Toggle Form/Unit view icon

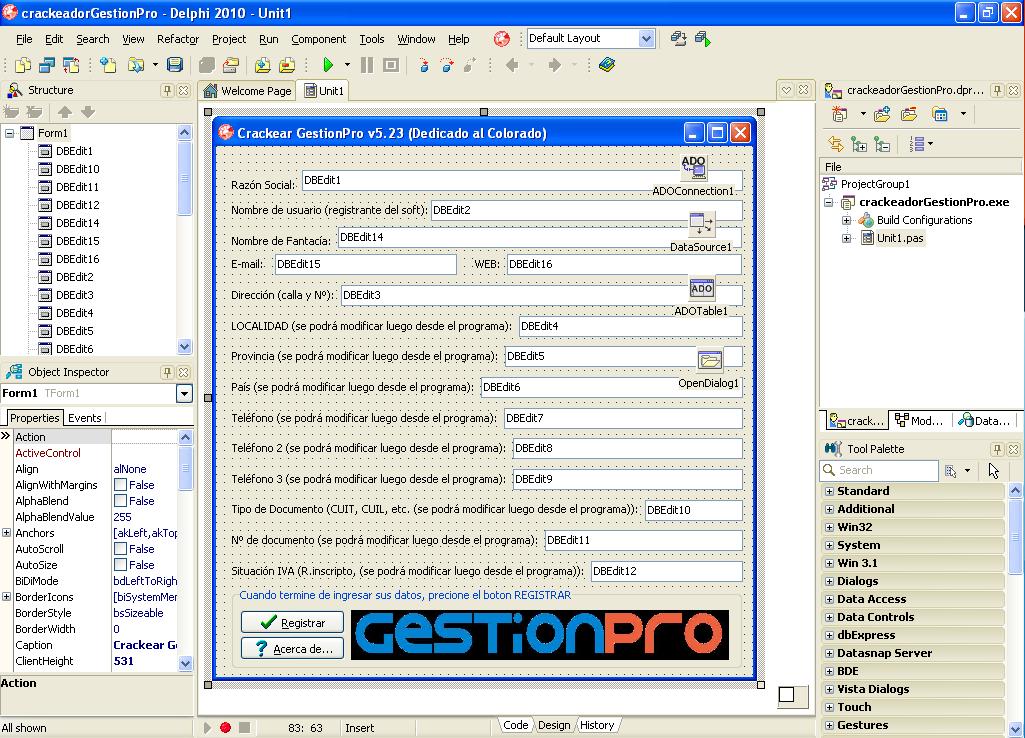(x=71, y=65)
